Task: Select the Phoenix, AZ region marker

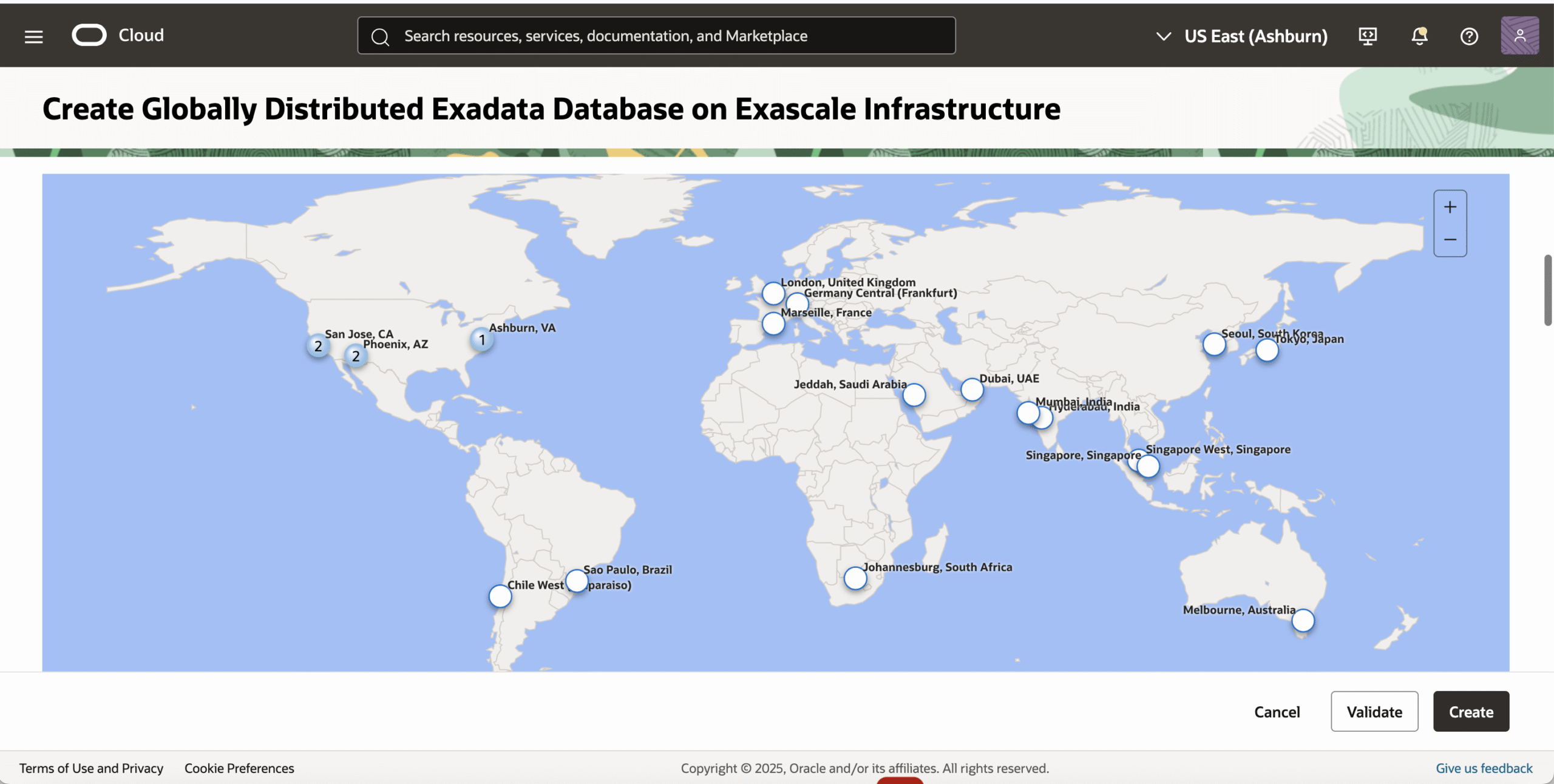Action: click(x=356, y=356)
